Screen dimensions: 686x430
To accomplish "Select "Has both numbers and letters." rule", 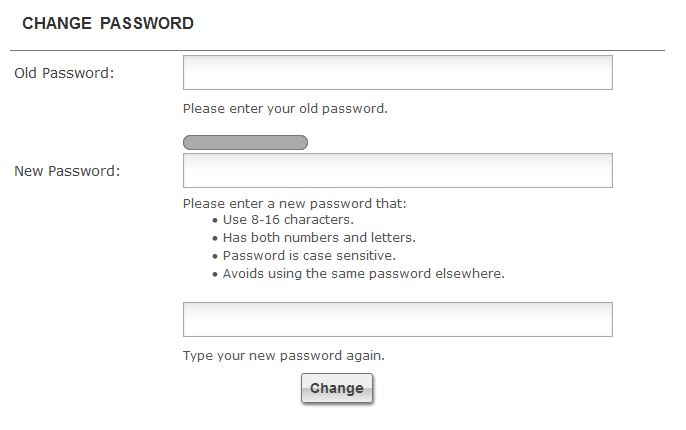I will point(319,238).
